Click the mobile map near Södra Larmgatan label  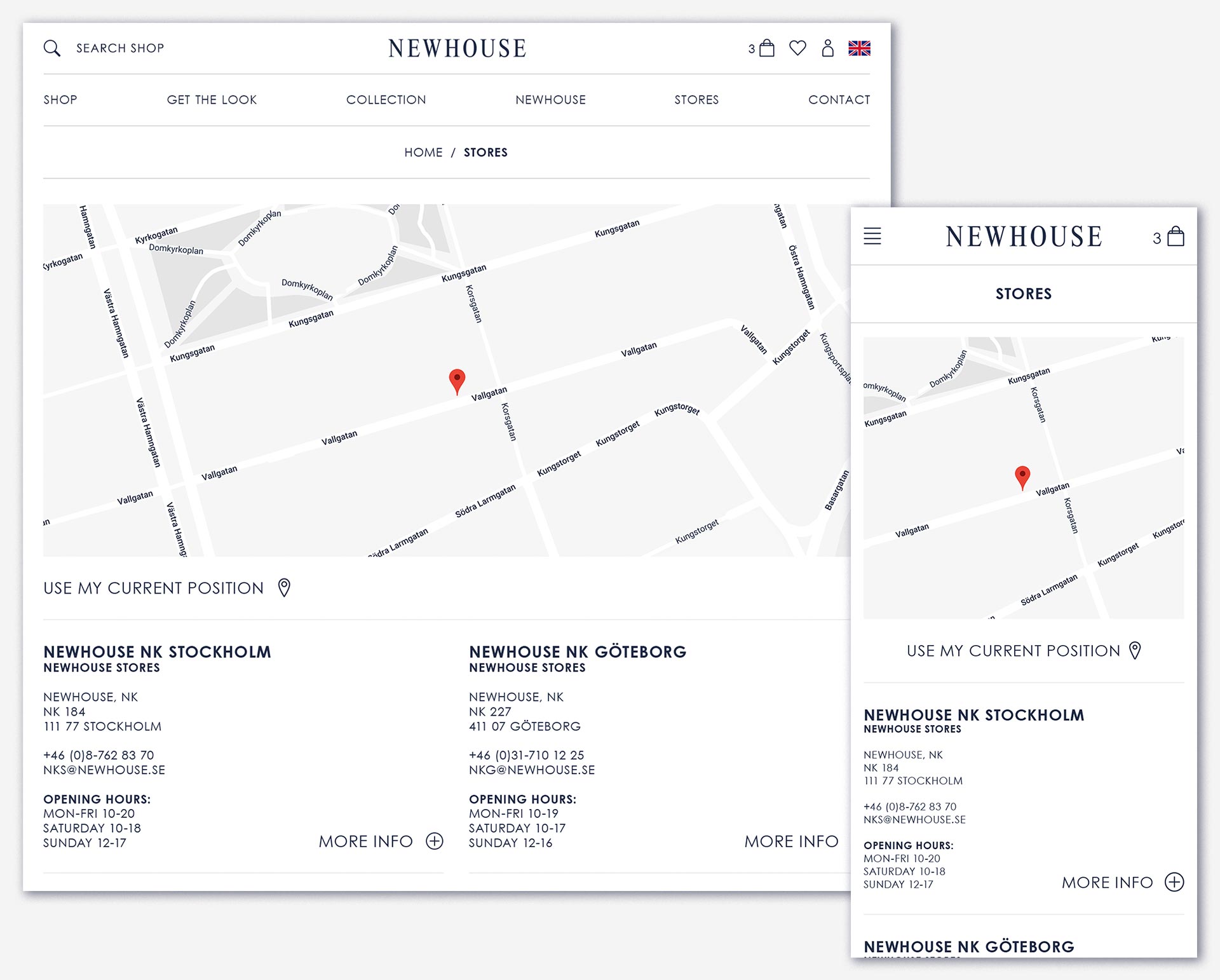click(1049, 590)
